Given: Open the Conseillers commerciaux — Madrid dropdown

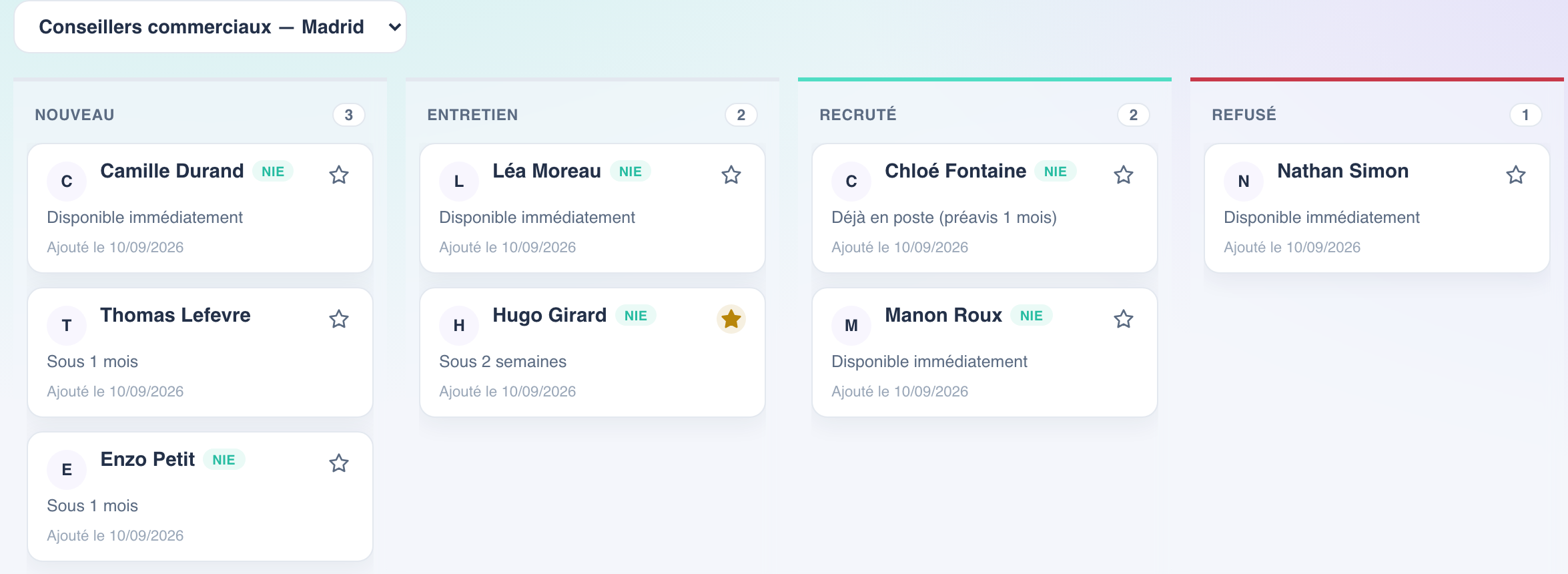Looking at the screenshot, I should coord(210,27).
